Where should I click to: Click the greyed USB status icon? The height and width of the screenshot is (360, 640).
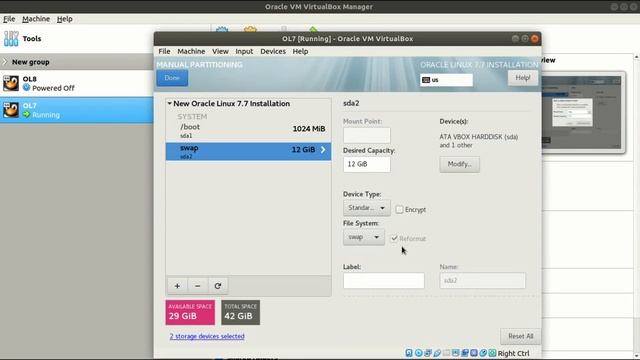[447, 353]
